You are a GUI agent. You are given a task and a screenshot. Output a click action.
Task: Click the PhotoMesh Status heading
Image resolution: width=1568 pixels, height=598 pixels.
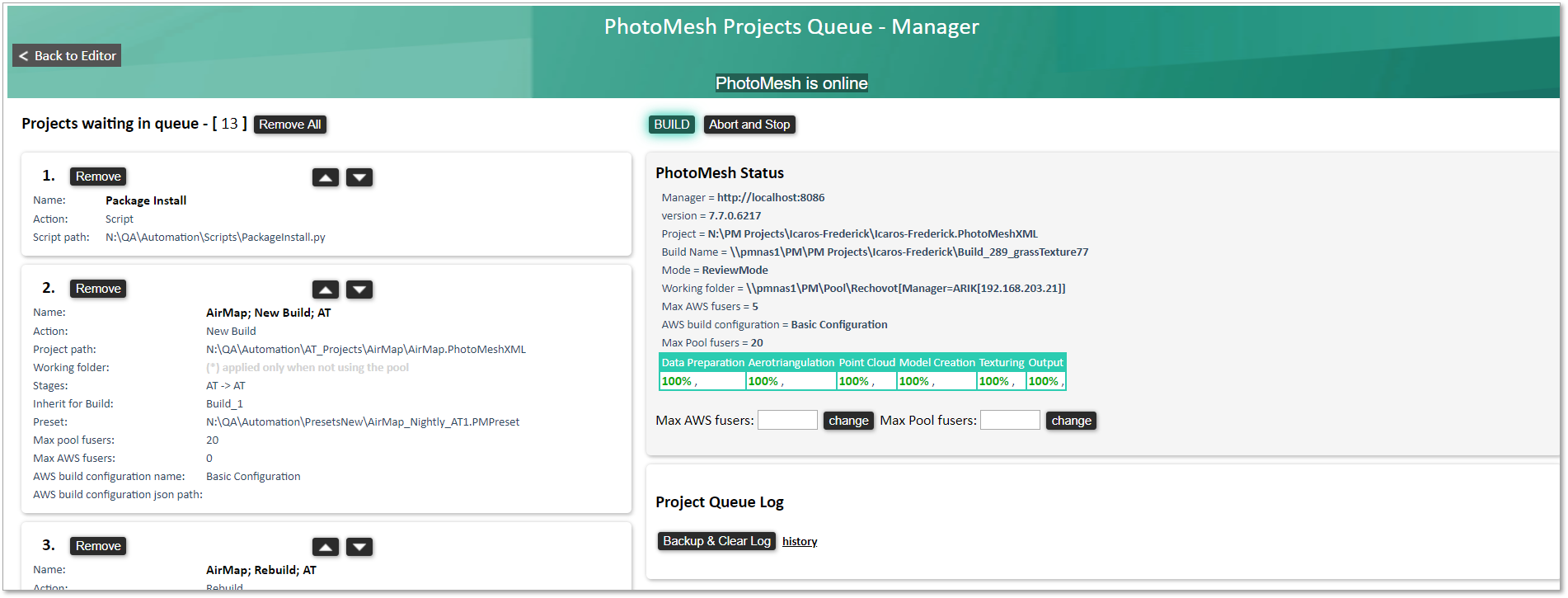[720, 172]
